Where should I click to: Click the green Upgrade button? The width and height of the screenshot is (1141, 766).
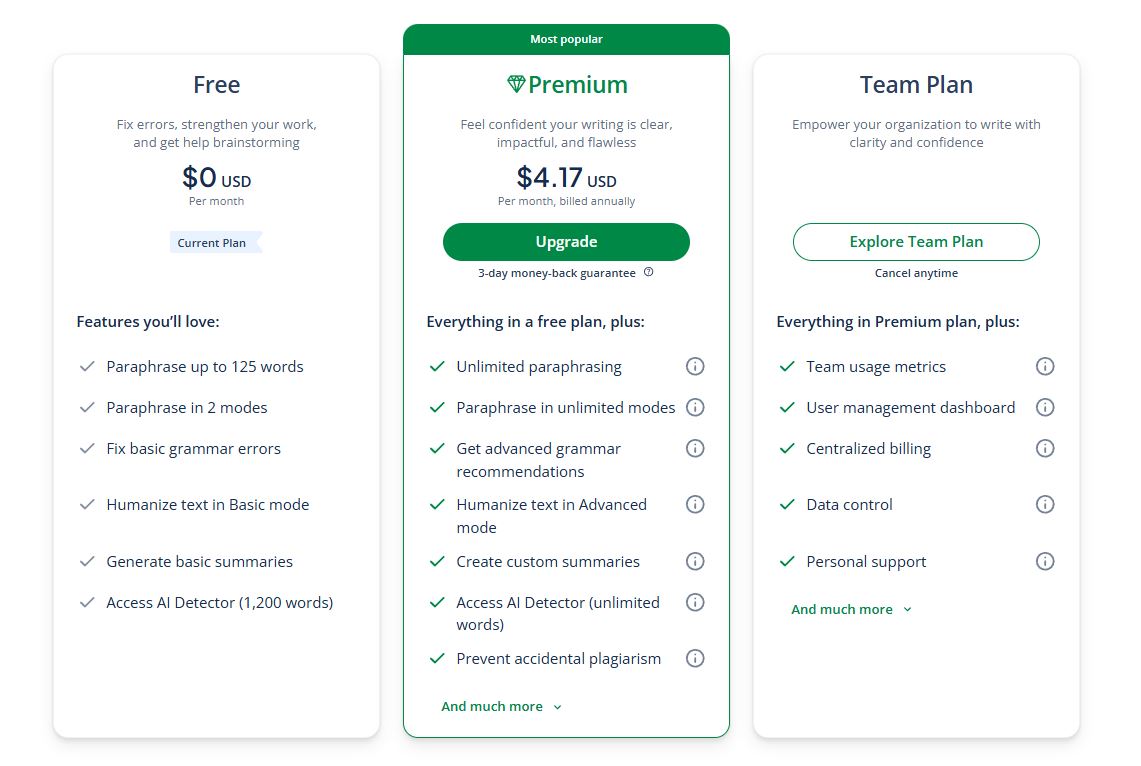[x=566, y=242]
